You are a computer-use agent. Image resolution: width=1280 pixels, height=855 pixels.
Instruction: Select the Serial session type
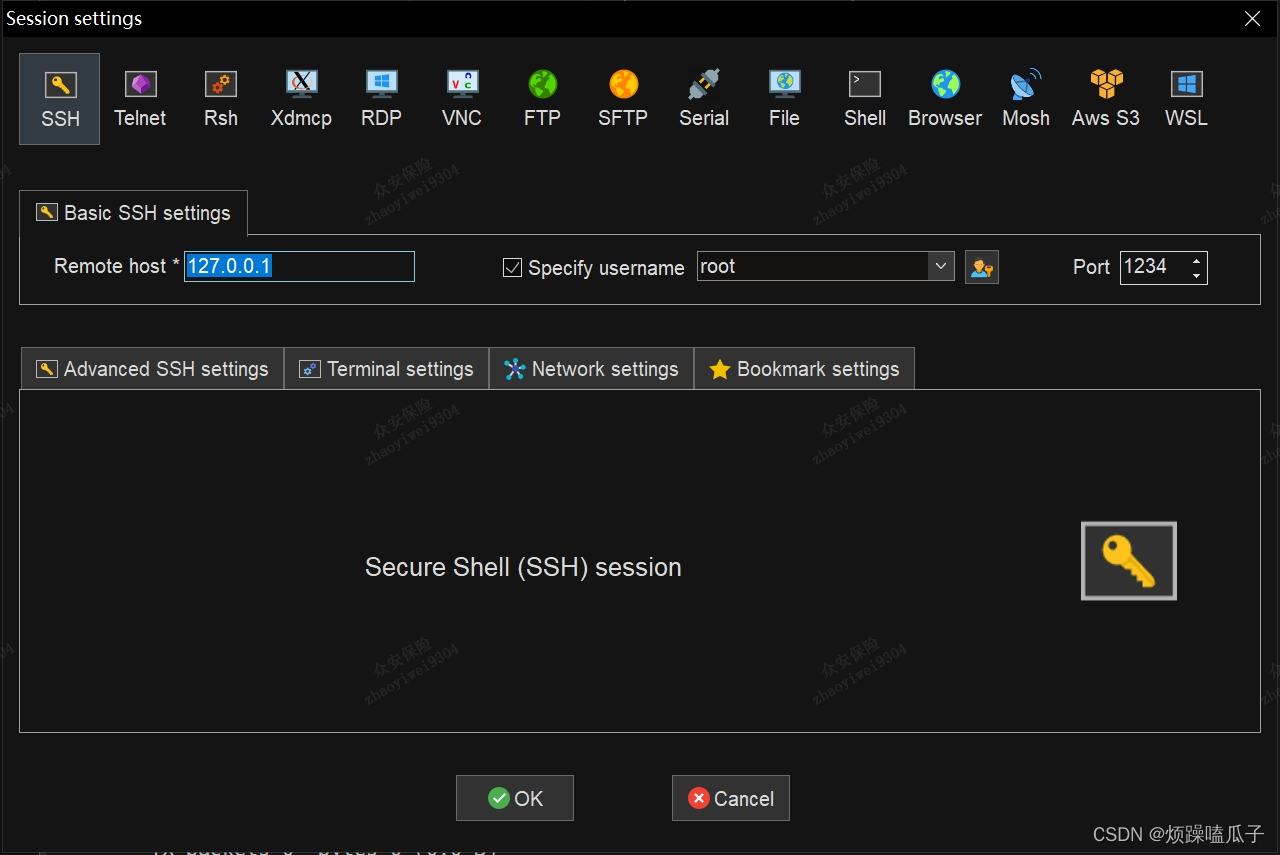pos(703,98)
